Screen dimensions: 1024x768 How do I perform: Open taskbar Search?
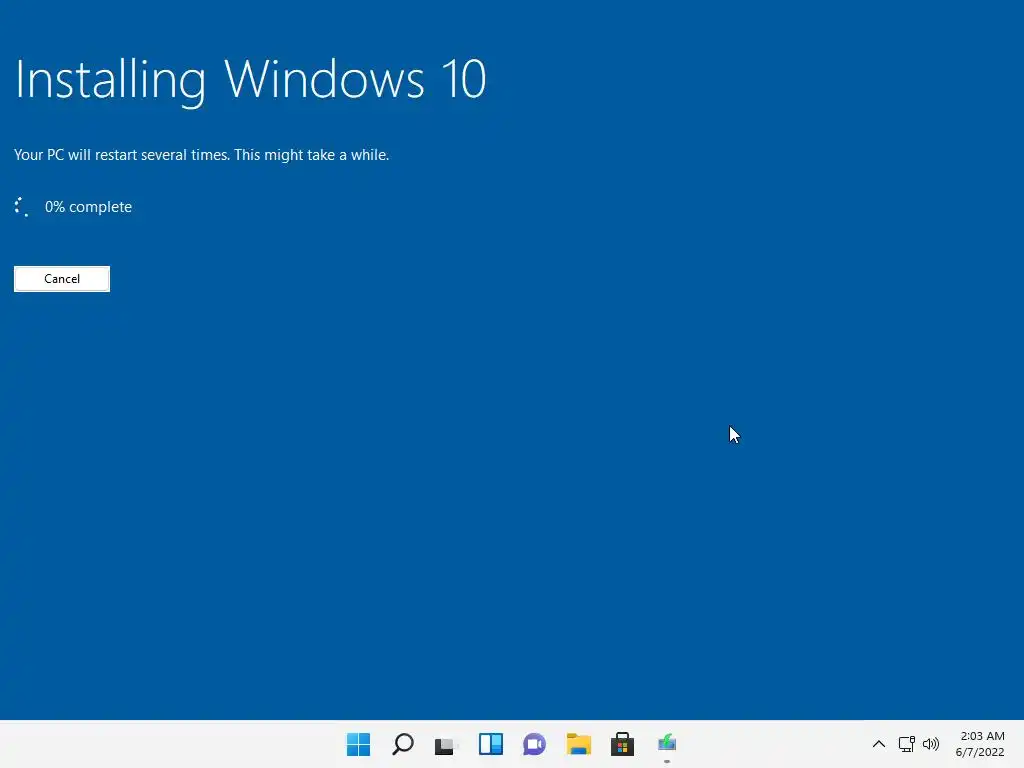coord(403,744)
